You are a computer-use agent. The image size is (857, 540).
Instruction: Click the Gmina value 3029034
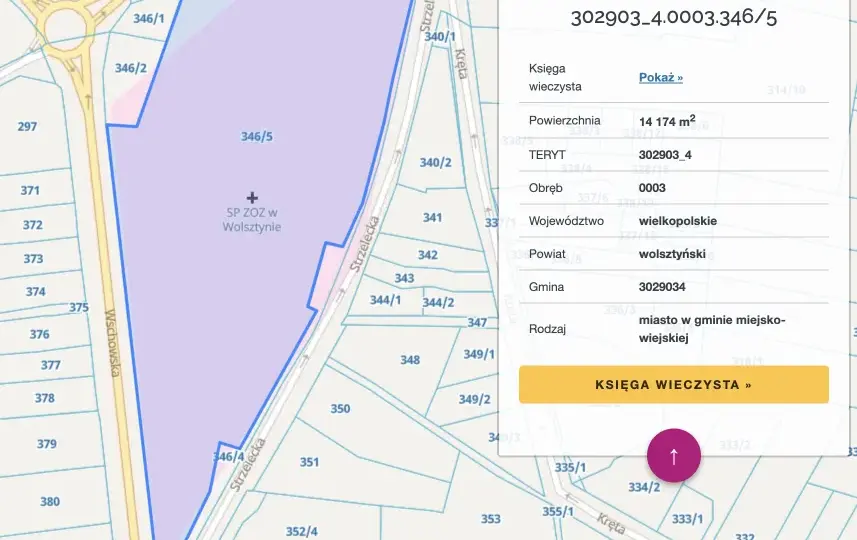tap(662, 287)
